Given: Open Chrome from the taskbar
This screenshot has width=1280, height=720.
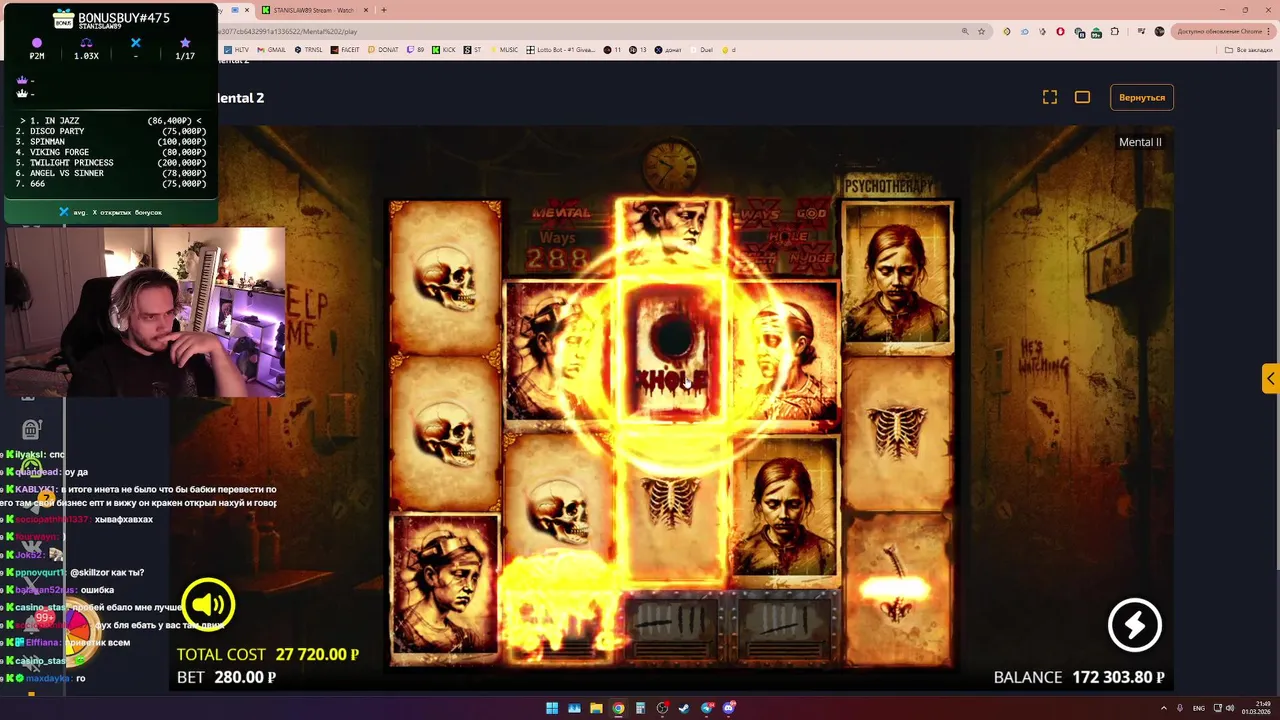Looking at the screenshot, I should (618, 708).
